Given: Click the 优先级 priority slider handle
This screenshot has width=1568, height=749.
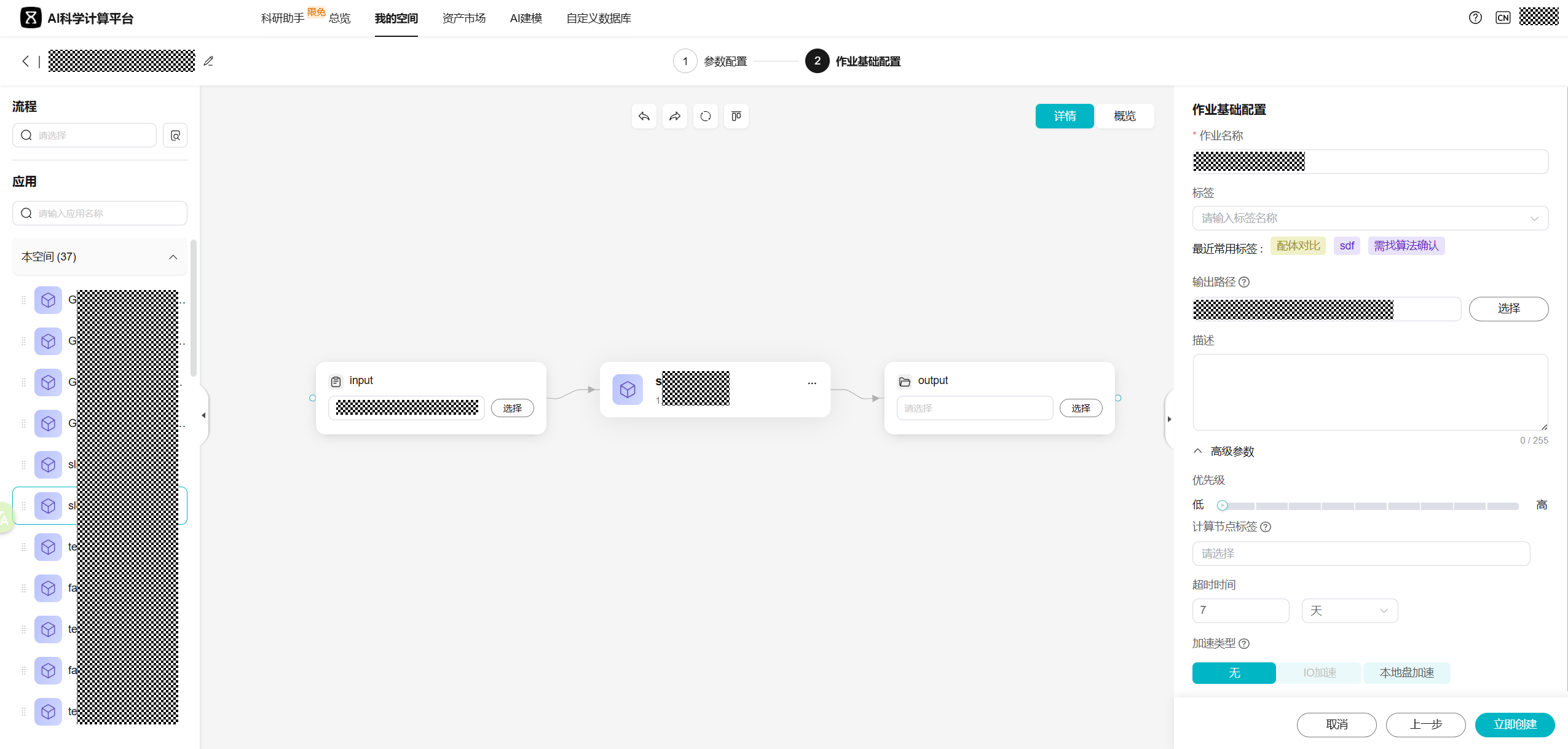Looking at the screenshot, I should [1222, 506].
